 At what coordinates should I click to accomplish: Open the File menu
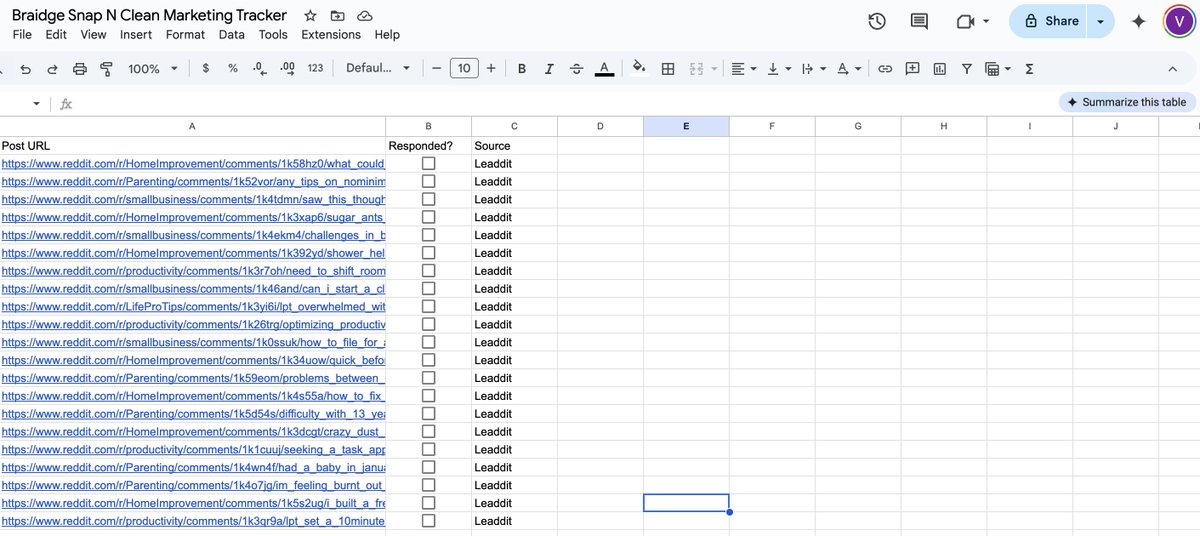(x=22, y=34)
